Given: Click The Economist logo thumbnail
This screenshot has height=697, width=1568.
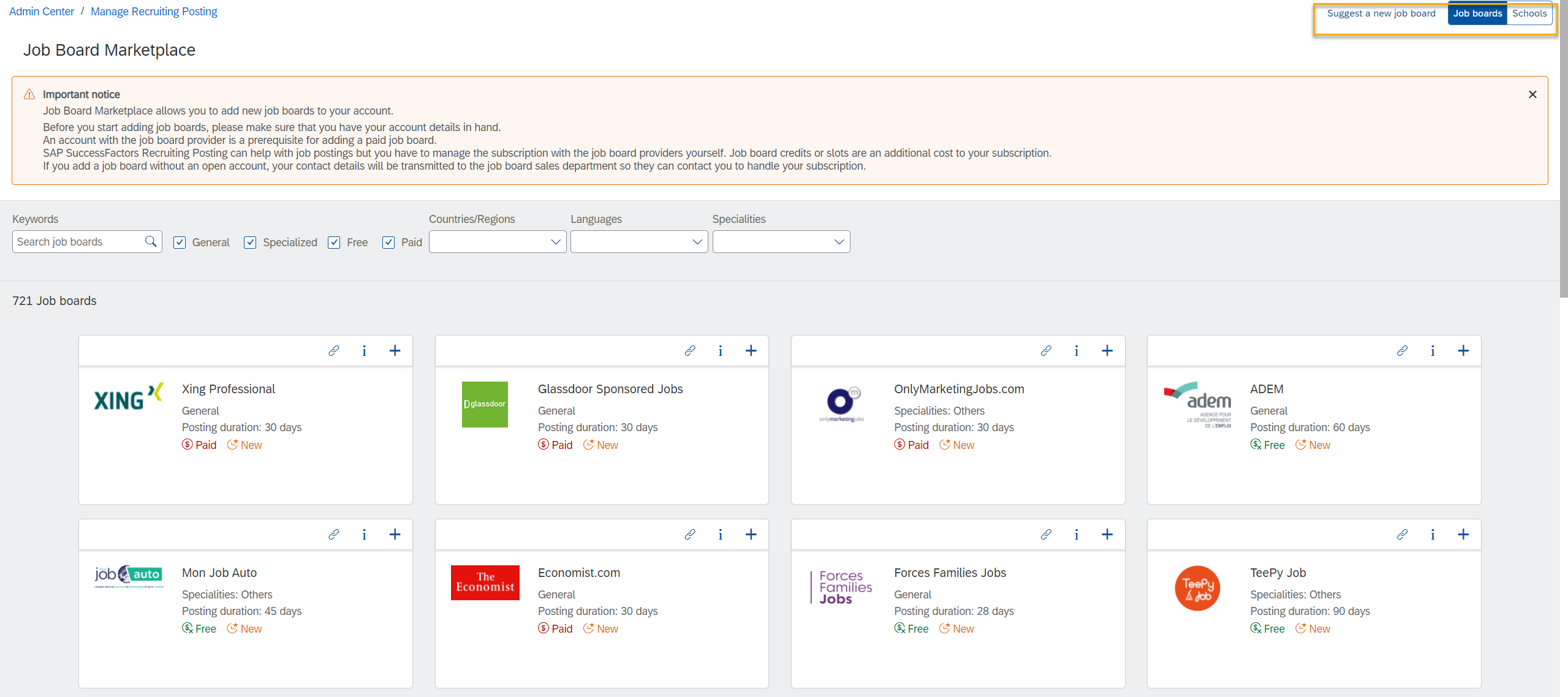Looking at the screenshot, I should click(x=485, y=582).
